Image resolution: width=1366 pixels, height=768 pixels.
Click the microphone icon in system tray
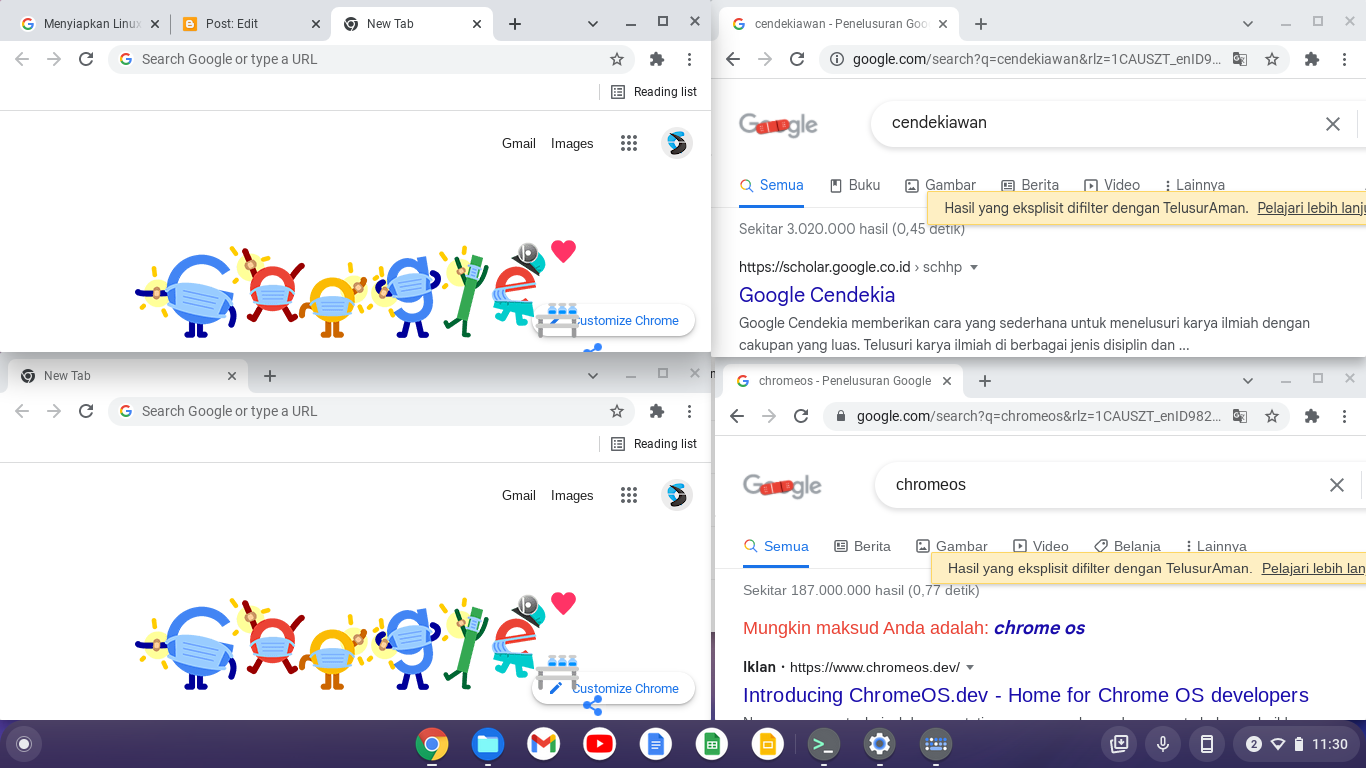tap(1163, 744)
